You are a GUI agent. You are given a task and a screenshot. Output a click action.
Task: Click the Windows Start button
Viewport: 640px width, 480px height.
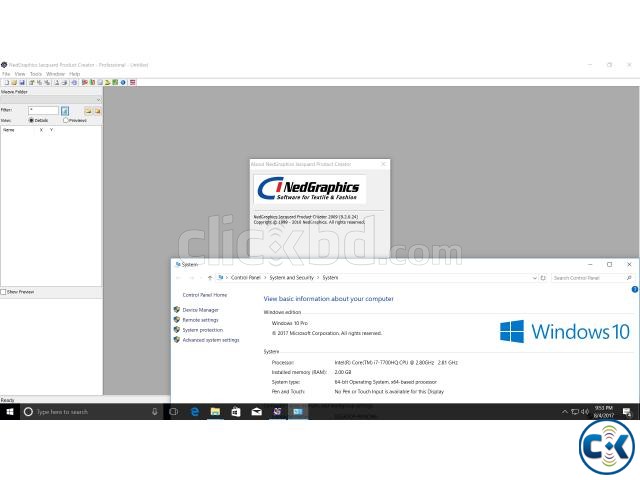coord(9,412)
